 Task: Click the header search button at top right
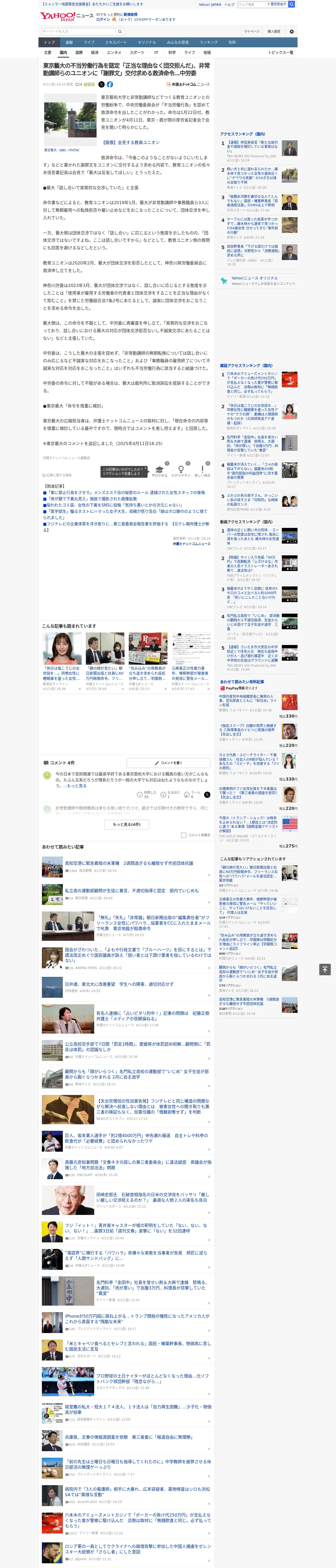(x=292, y=4)
